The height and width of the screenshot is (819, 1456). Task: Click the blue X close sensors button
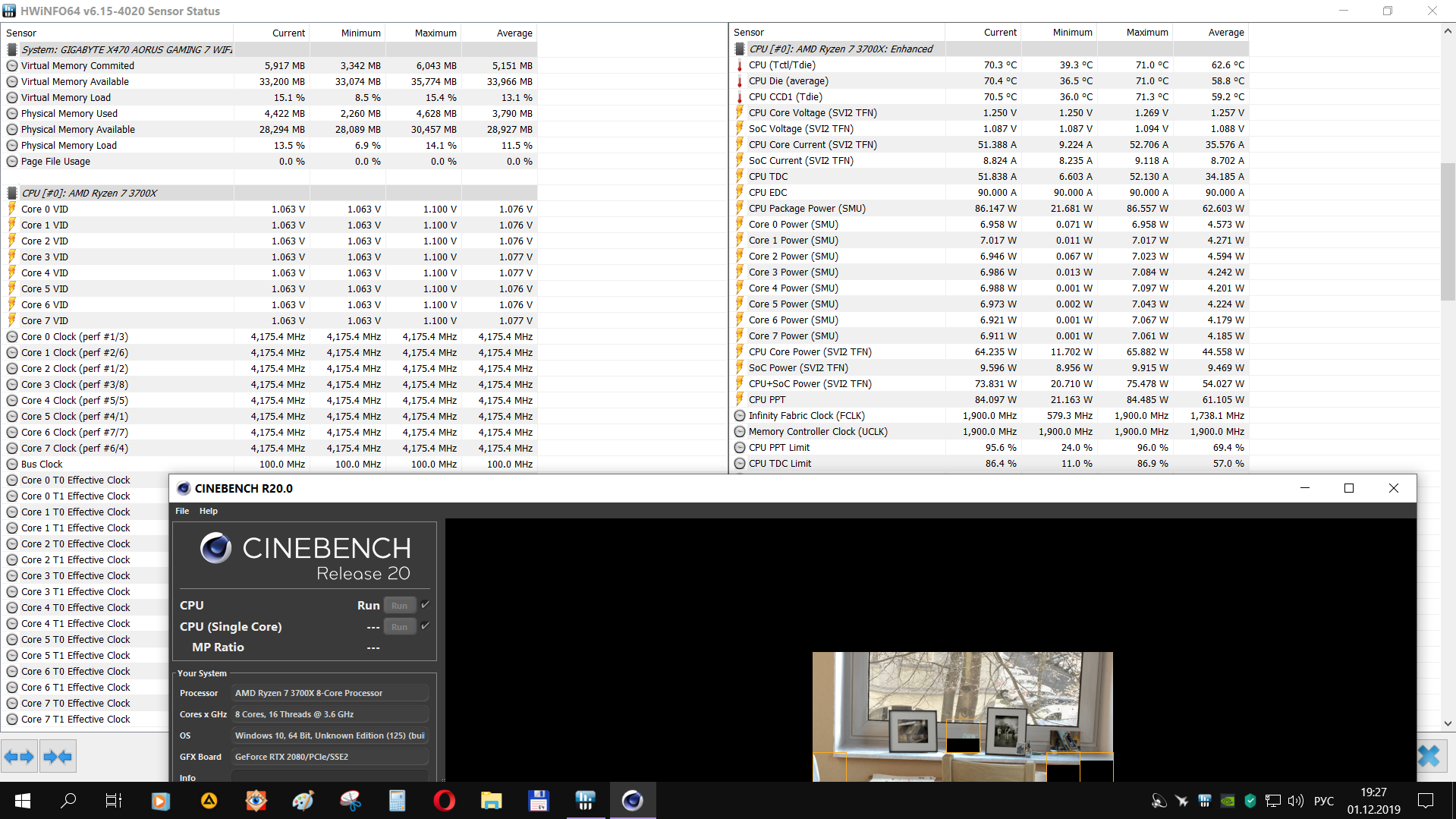pyautogui.click(x=1429, y=756)
